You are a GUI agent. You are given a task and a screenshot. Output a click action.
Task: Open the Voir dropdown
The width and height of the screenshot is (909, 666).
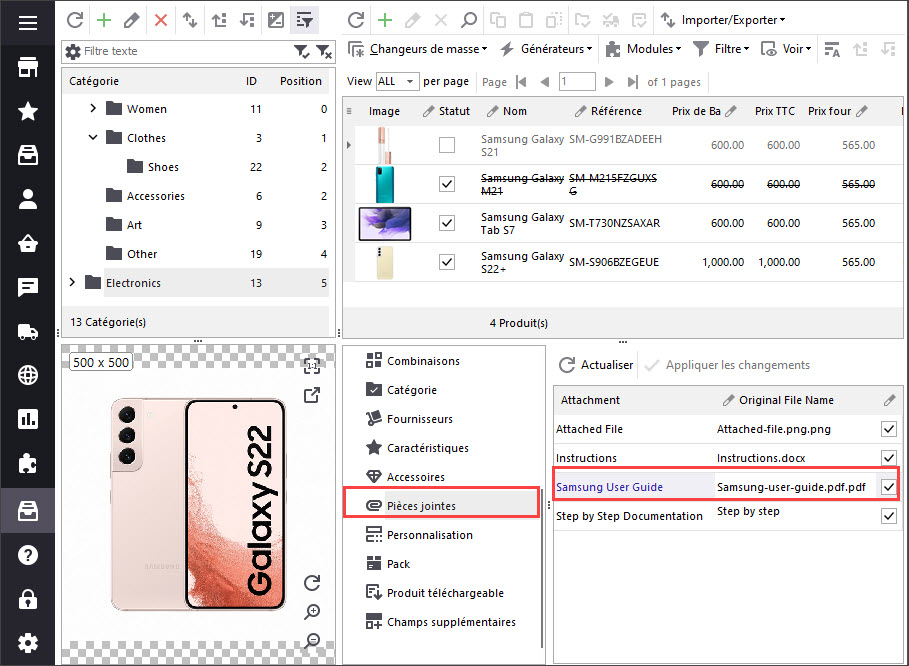(786, 49)
